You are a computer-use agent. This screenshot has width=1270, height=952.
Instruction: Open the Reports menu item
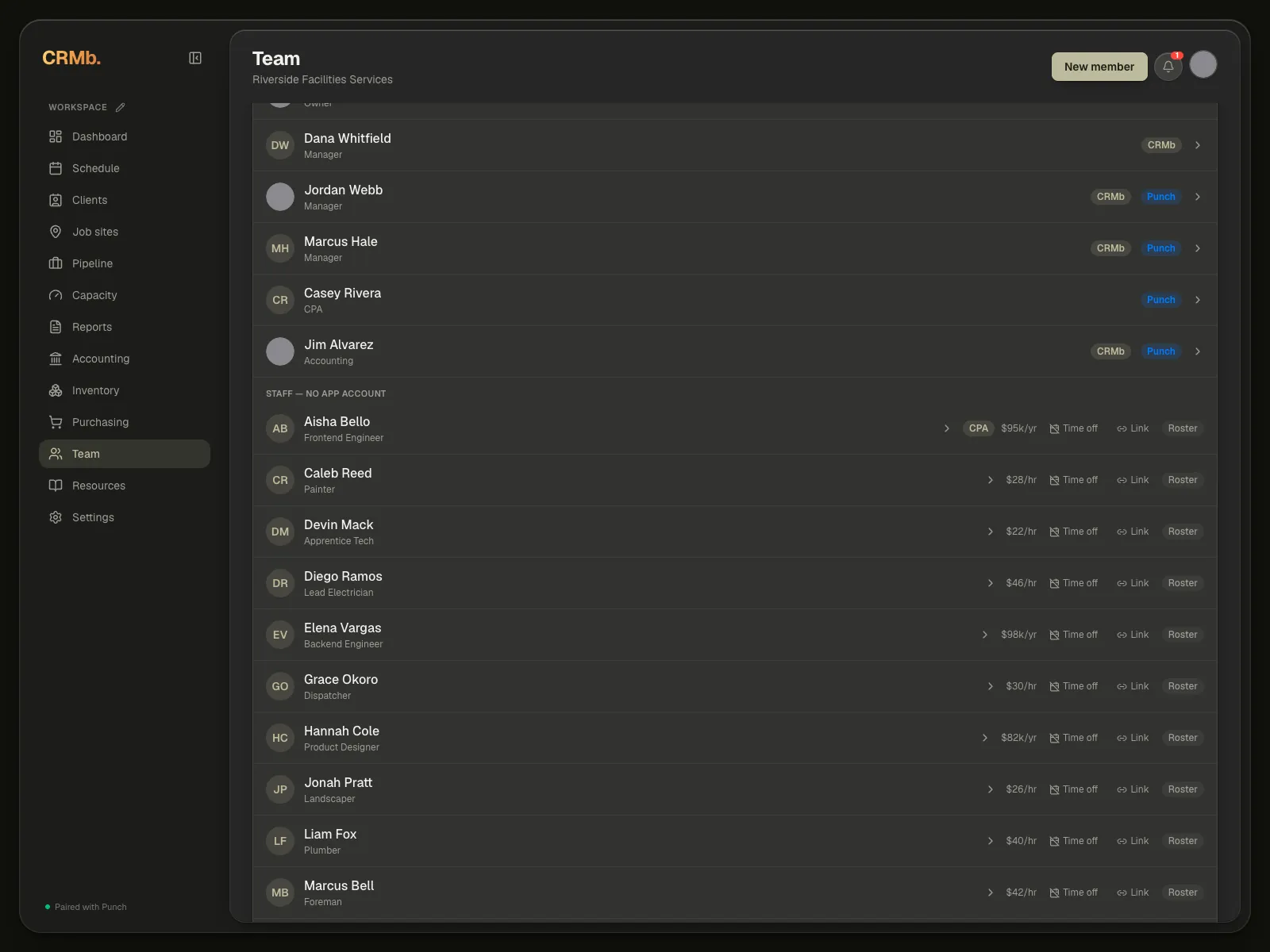[125, 327]
